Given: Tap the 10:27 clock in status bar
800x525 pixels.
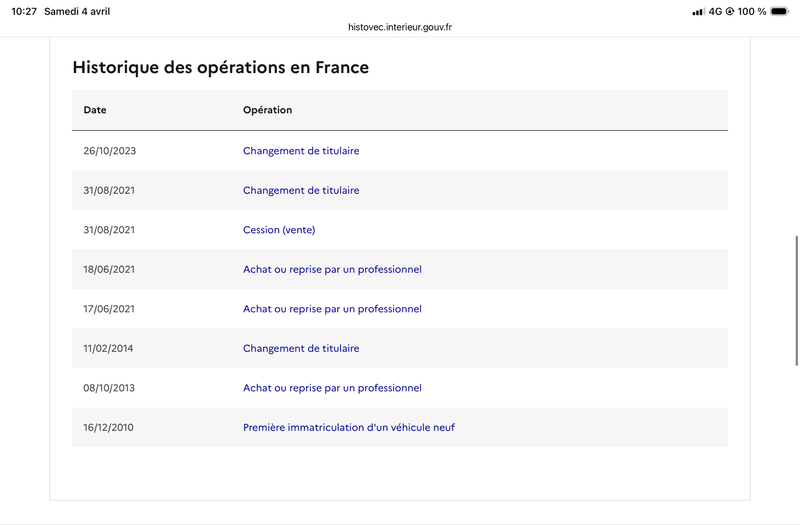Looking at the screenshot, I should pyautogui.click(x=24, y=12).
